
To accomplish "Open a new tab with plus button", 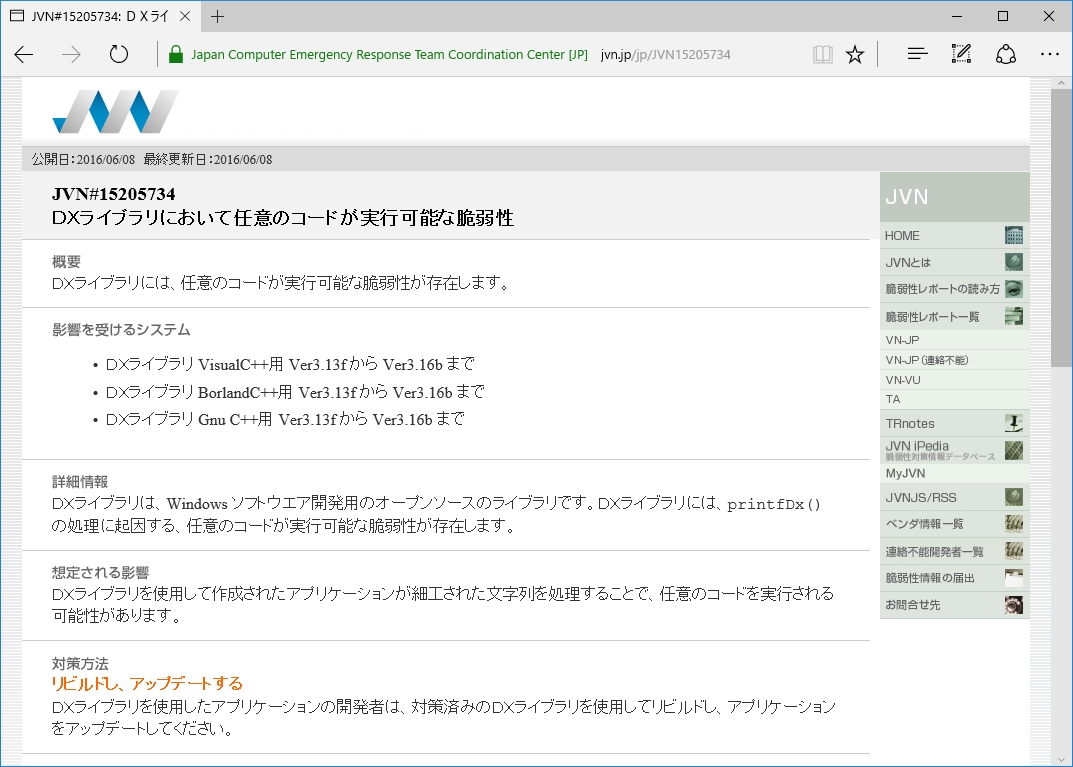I will coord(218,16).
